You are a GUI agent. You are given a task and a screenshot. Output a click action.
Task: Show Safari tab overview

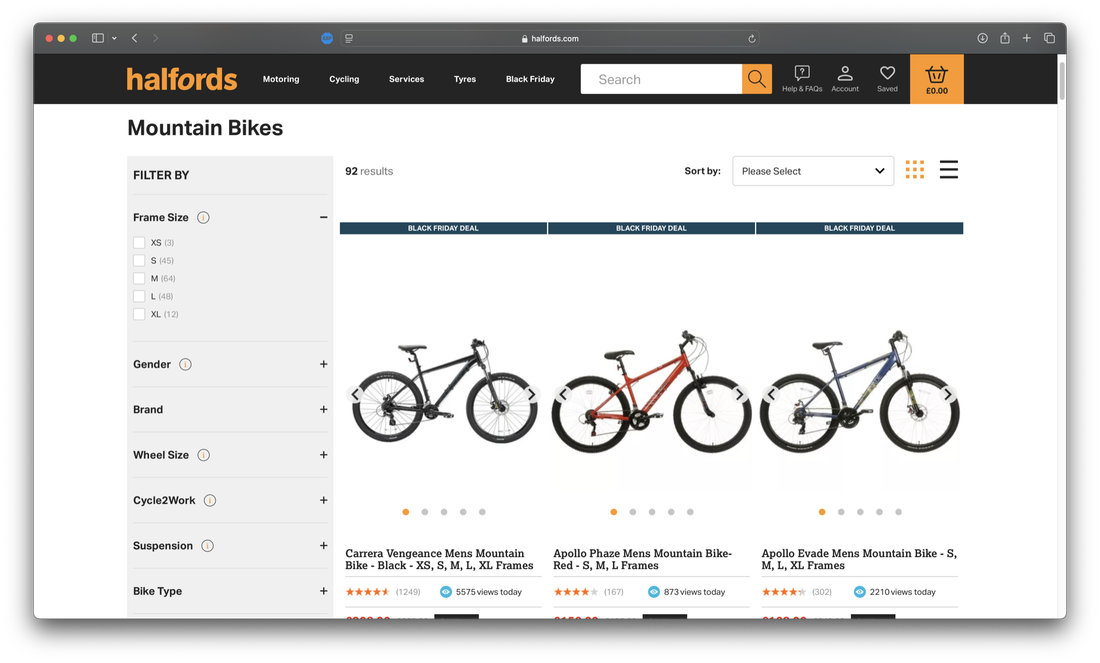pos(1049,38)
